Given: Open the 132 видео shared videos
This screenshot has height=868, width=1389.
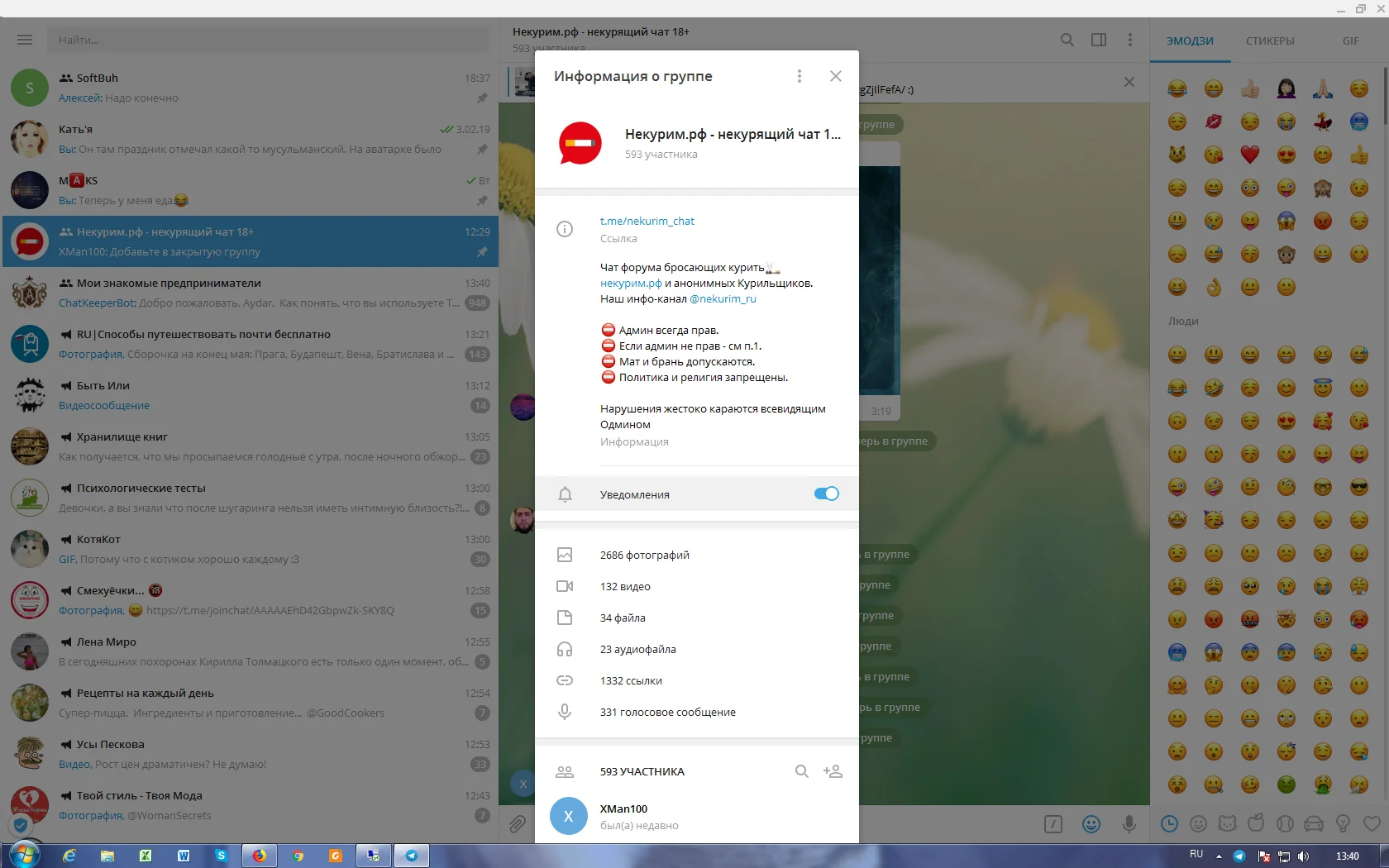Looking at the screenshot, I should (x=697, y=586).
